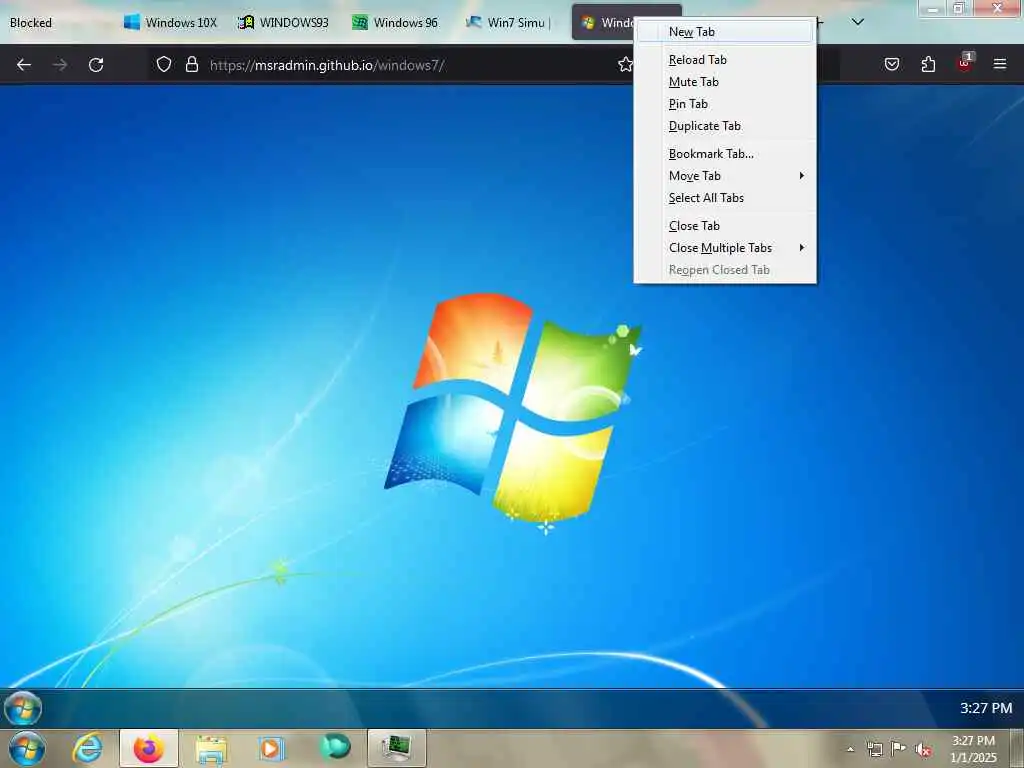The image size is (1024, 768).
Task: Open Windows Media Player on taskbar
Action: point(272,748)
